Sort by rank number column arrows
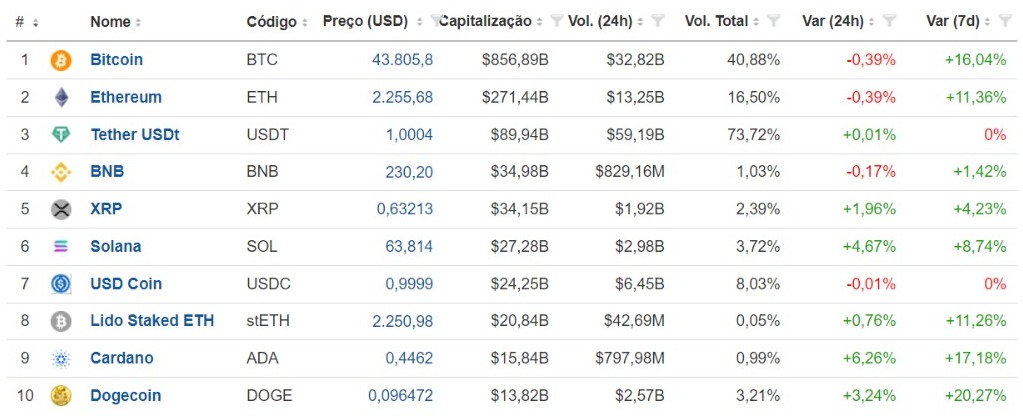The width and height of the screenshot is (1023, 416). 27,22
